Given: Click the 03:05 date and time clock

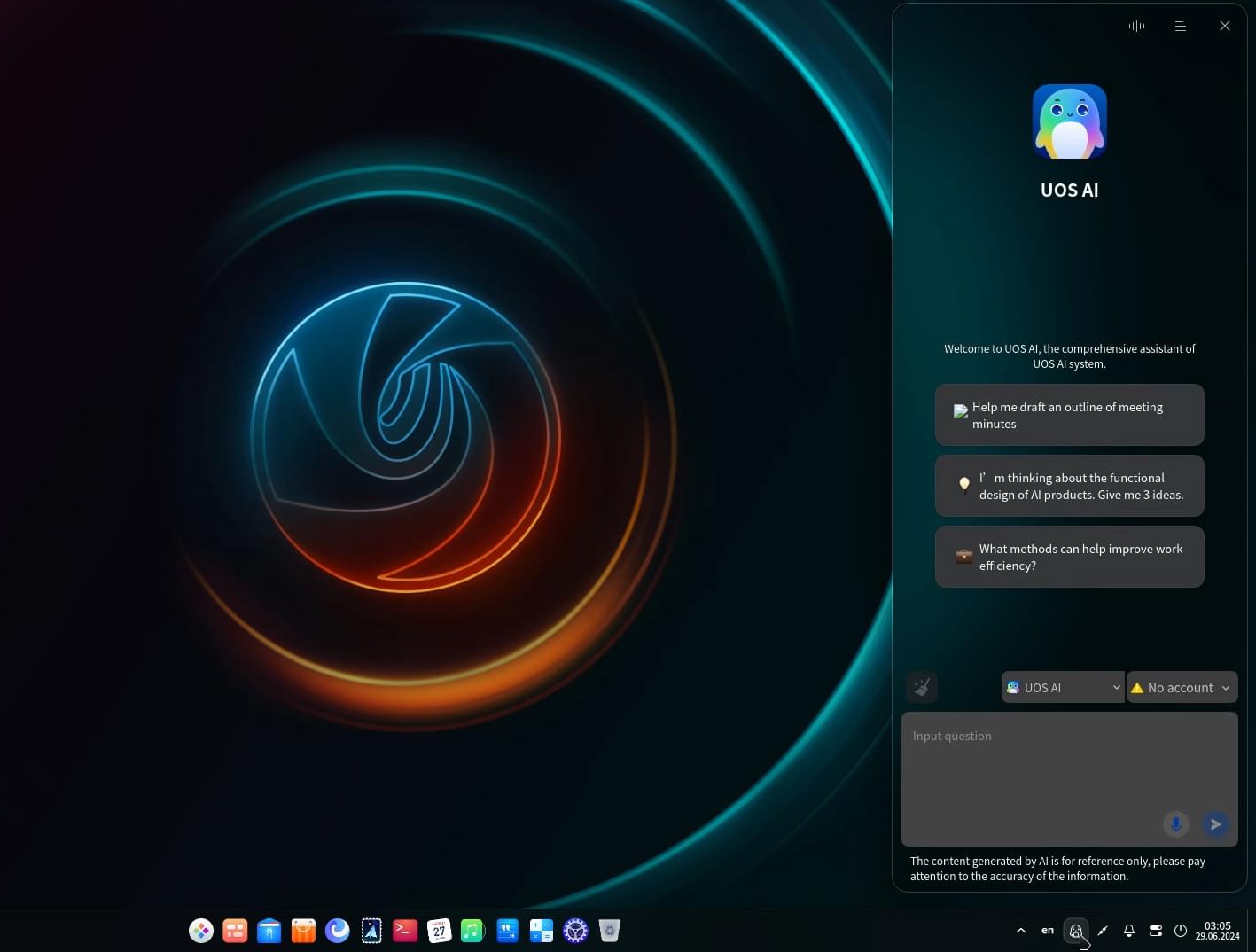Looking at the screenshot, I should pyautogui.click(x=1217, y=931).
